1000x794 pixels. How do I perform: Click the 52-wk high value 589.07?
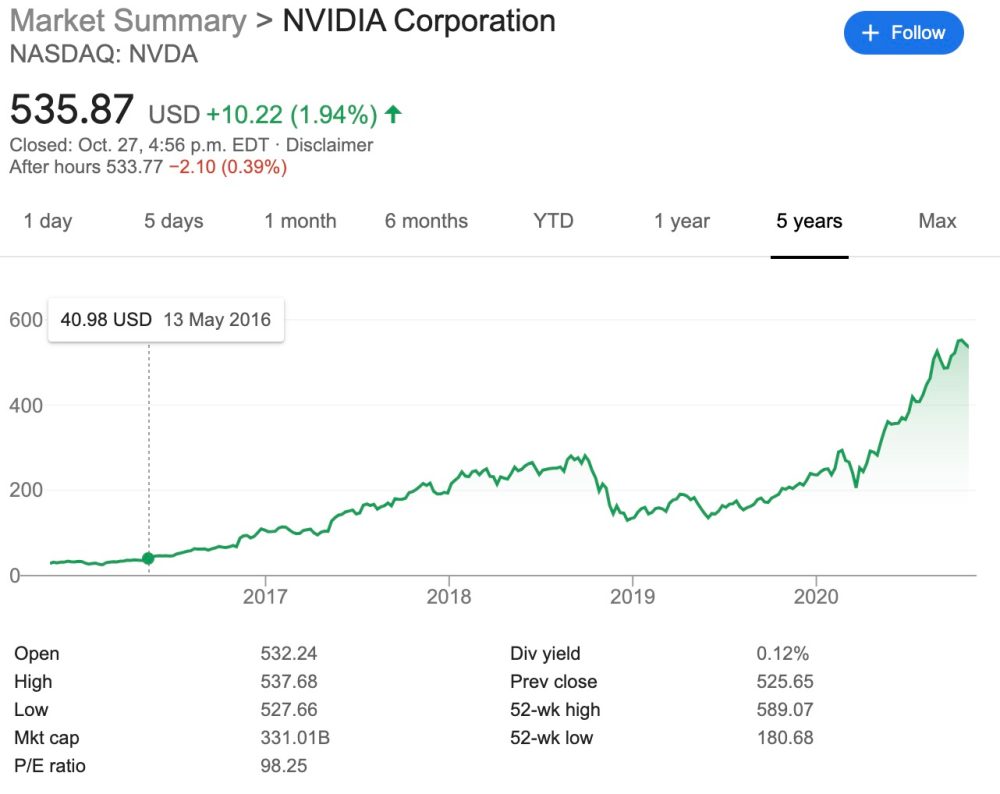(x=785, y=710)
